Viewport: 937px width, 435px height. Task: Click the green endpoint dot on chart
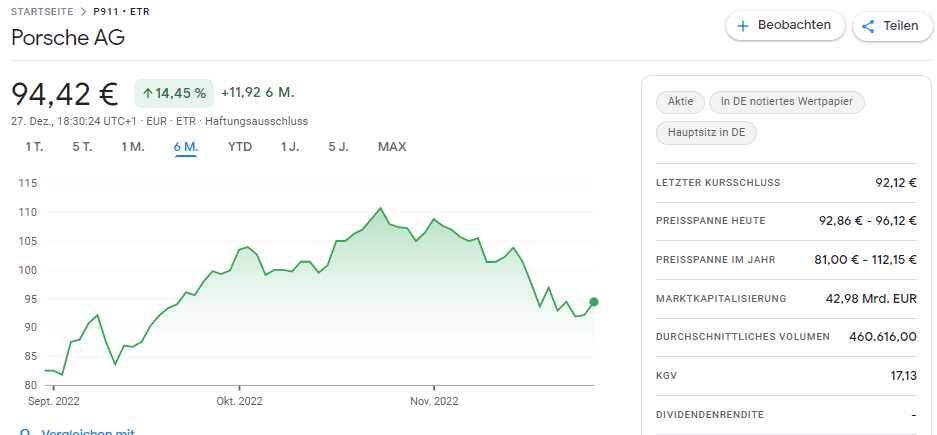(x=594, y=302)
